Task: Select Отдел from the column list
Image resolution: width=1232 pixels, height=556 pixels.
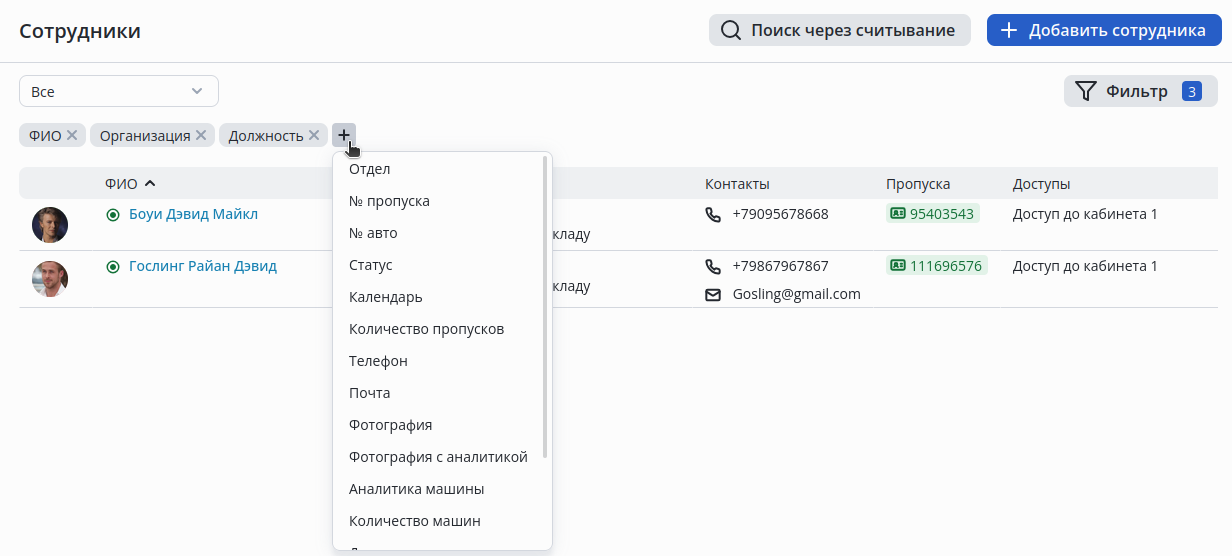Action: [x=370, y=169]
